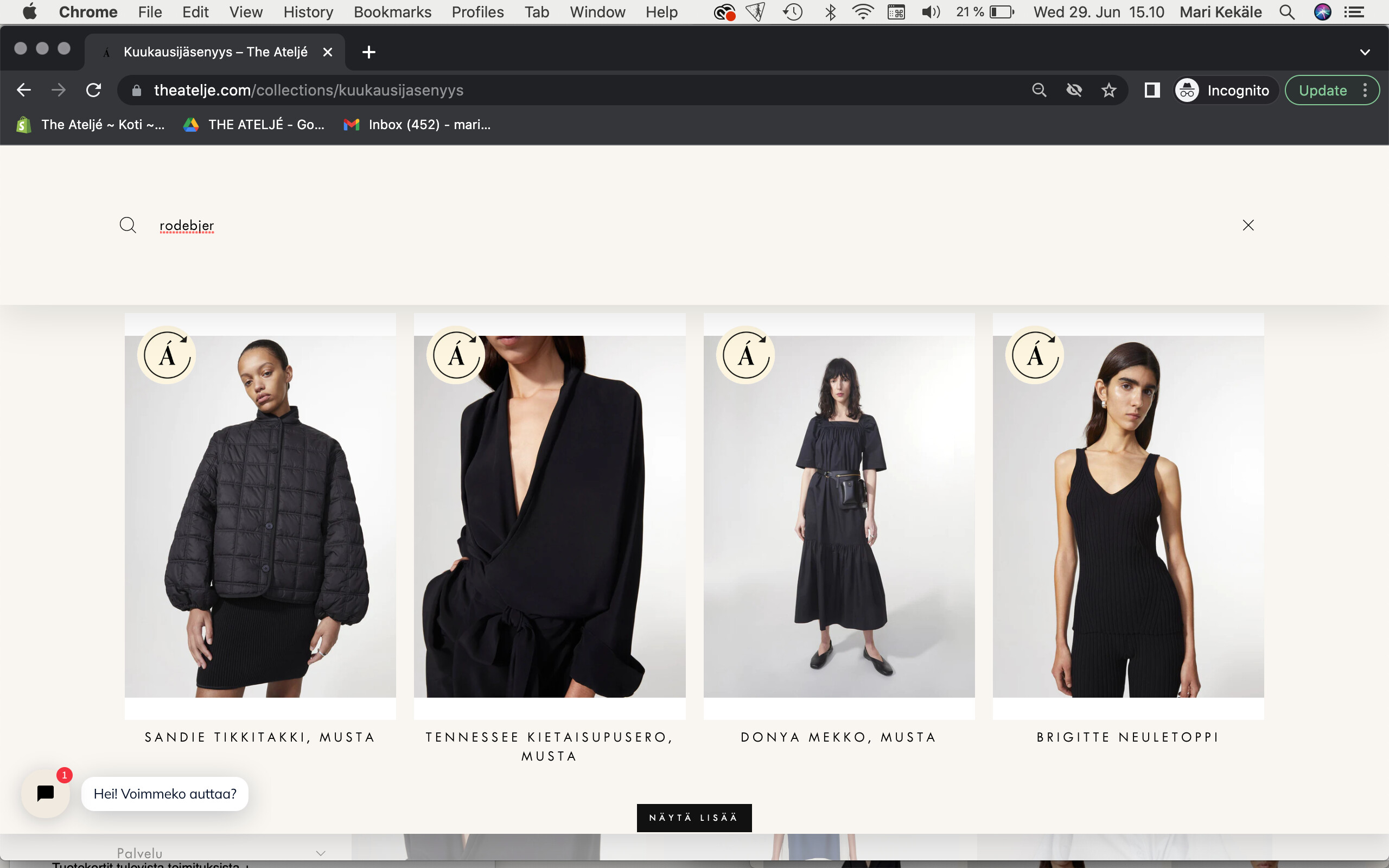1389x868 pixels.
Task: Open a new tab with the plus icon
Action: tap(368, 52)
